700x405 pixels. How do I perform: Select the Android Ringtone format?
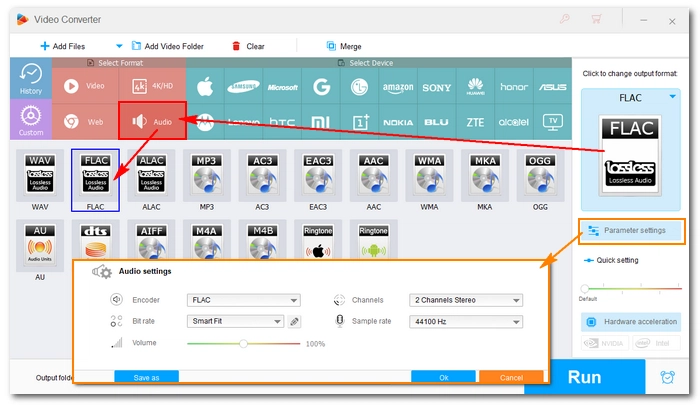[x=374, y=240]
